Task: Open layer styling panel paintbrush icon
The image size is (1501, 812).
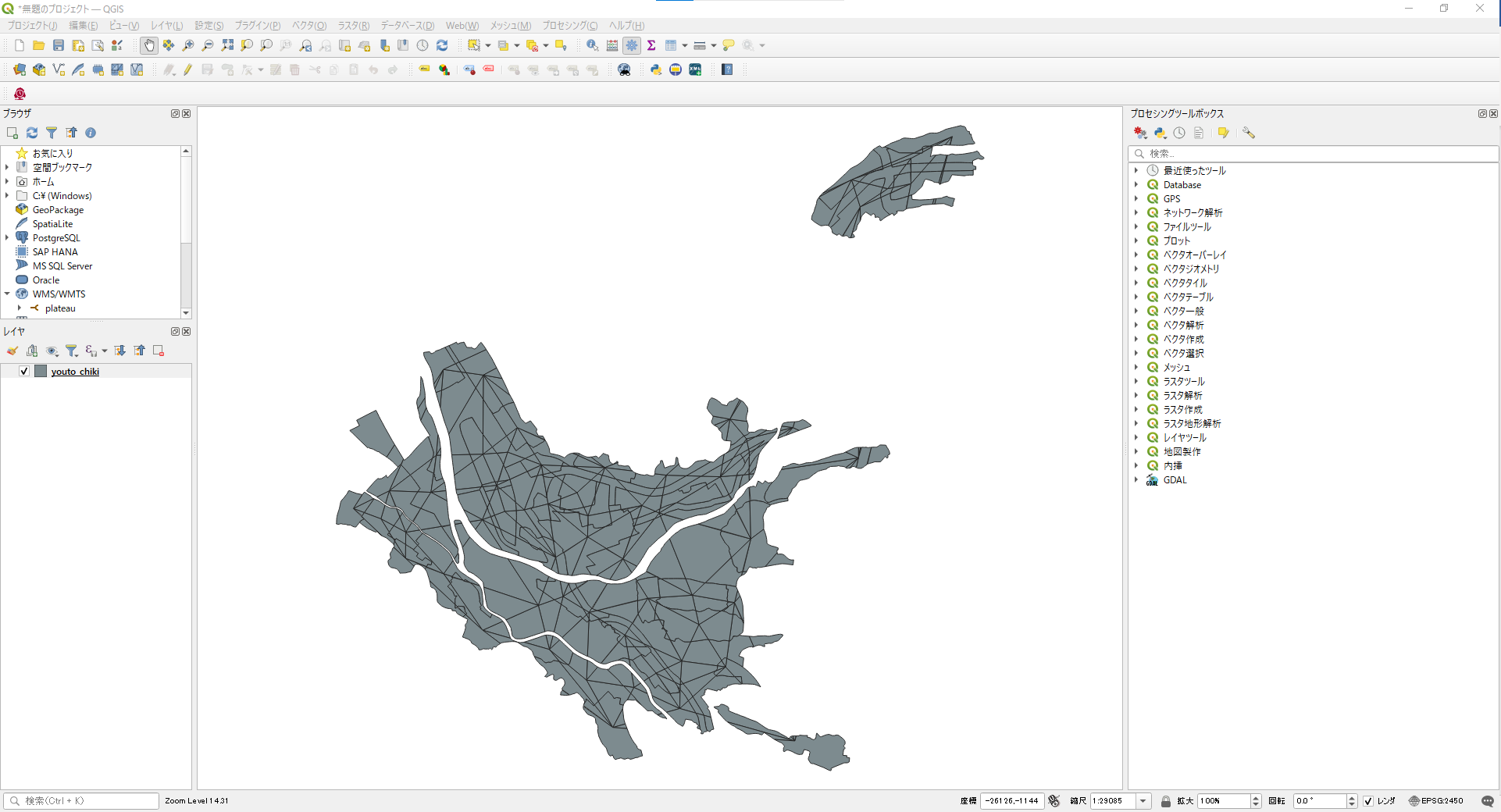Action: coord(12,351)
